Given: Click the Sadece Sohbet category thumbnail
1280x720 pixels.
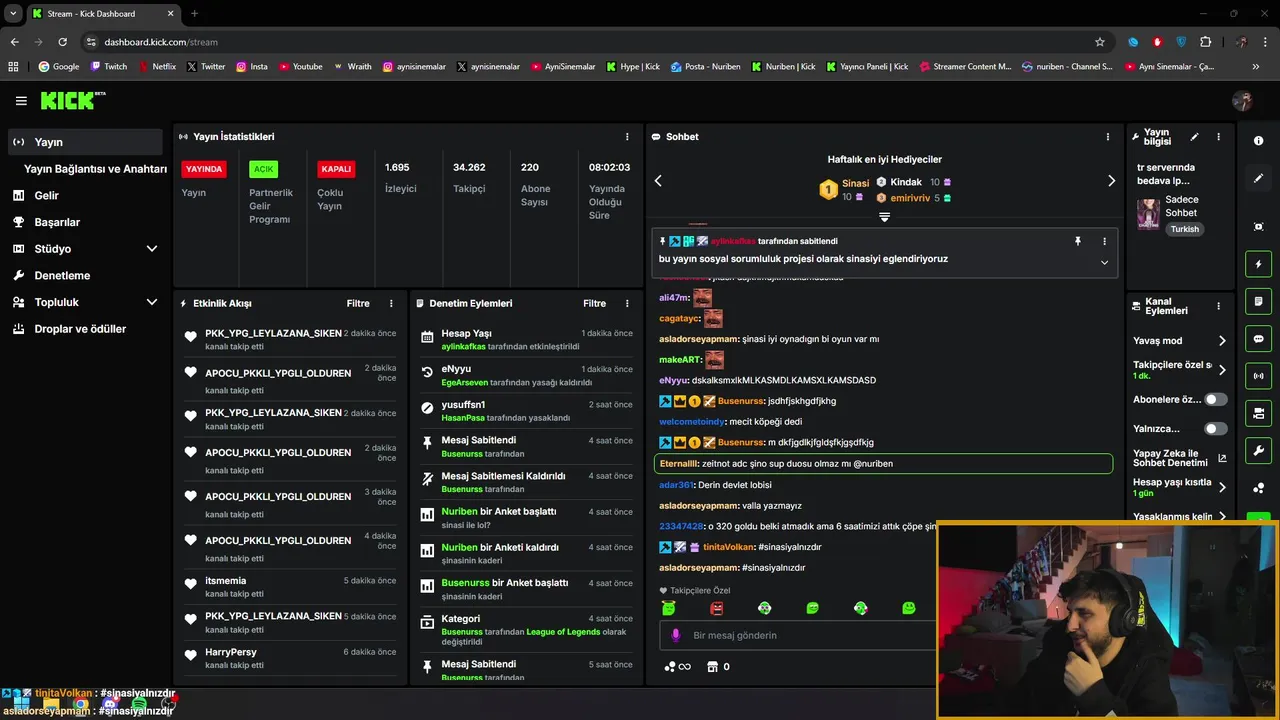Looking at the screenshot, I should (1148, 213).
